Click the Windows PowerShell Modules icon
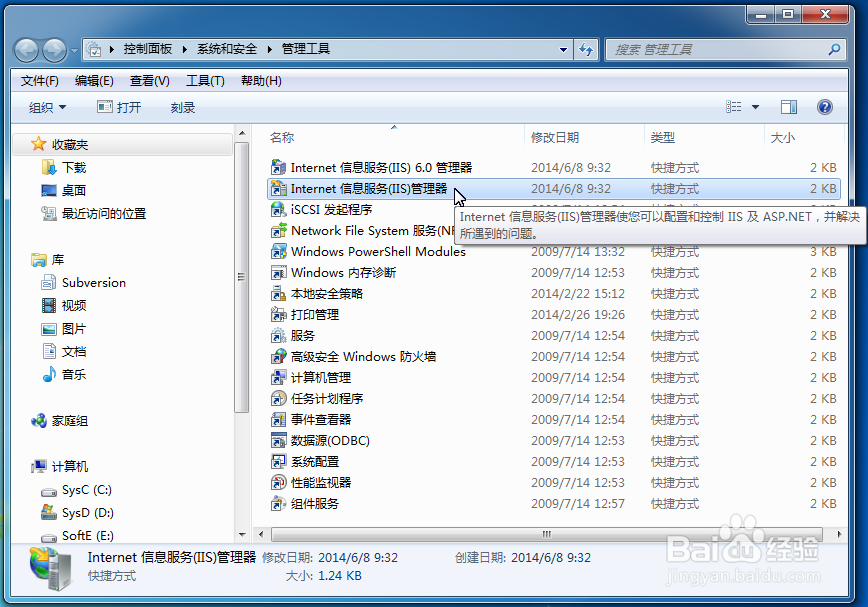 pyautogui.click(x=278, y=252)
